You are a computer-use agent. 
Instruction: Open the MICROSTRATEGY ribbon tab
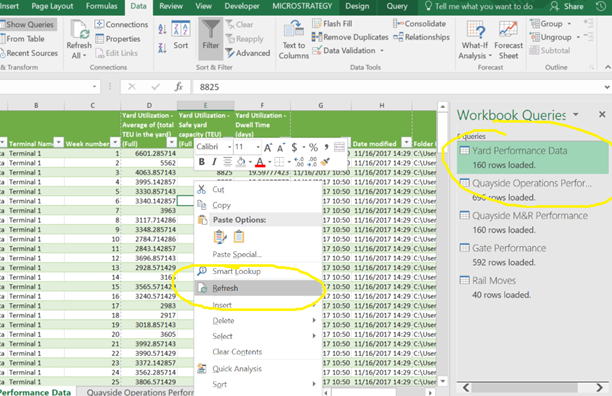point(302,6)
